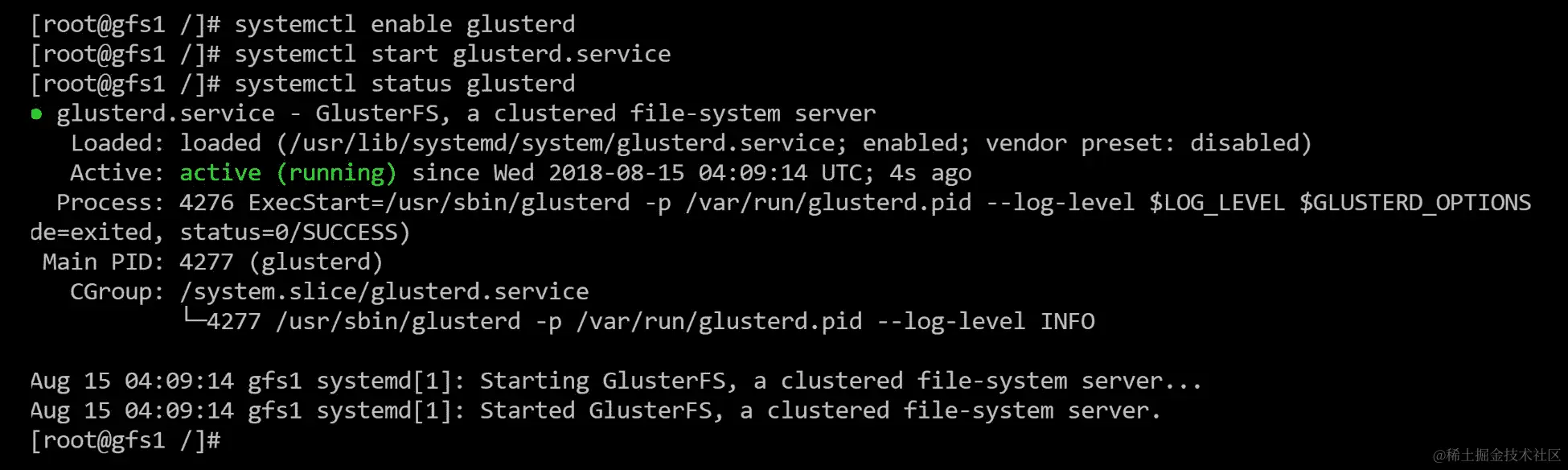Click the $LOG_LEVEL variable text
The width and height of the screenshot is (1568, 470).
1217,203
